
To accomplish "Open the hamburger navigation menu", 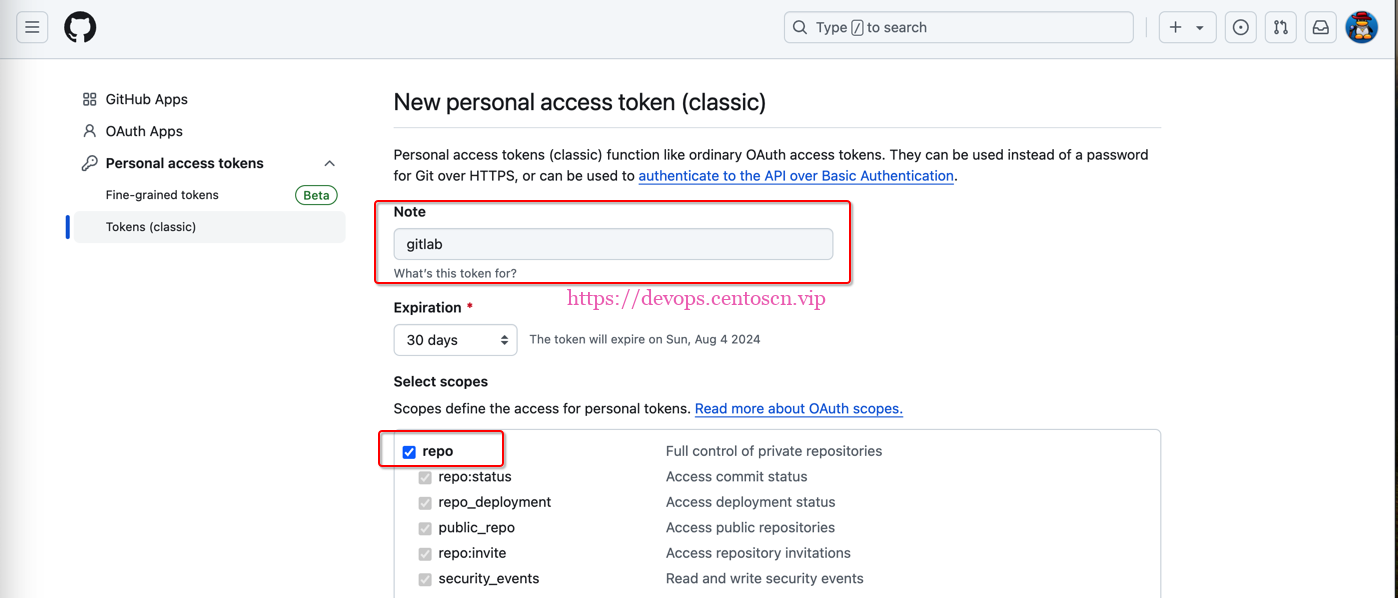I will pyautogui.click(x=32, y=28).
